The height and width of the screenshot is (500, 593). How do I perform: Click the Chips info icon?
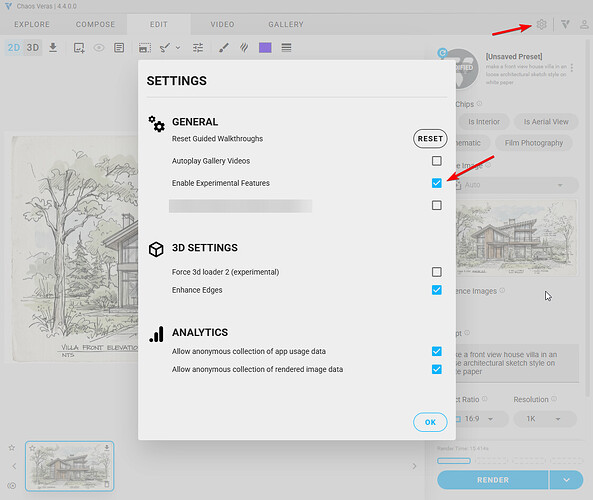pos(479,103)
